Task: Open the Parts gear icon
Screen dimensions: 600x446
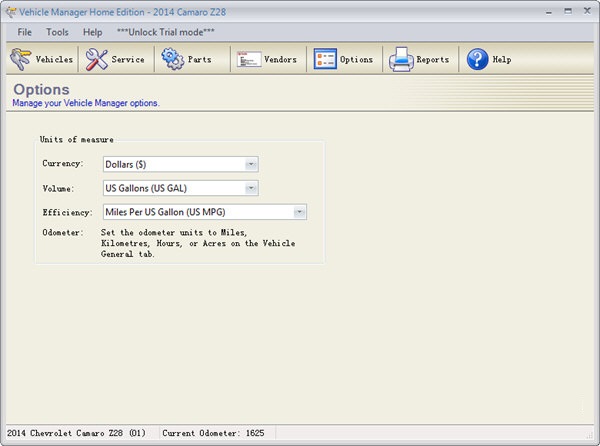Action: [x=172, y=60]
